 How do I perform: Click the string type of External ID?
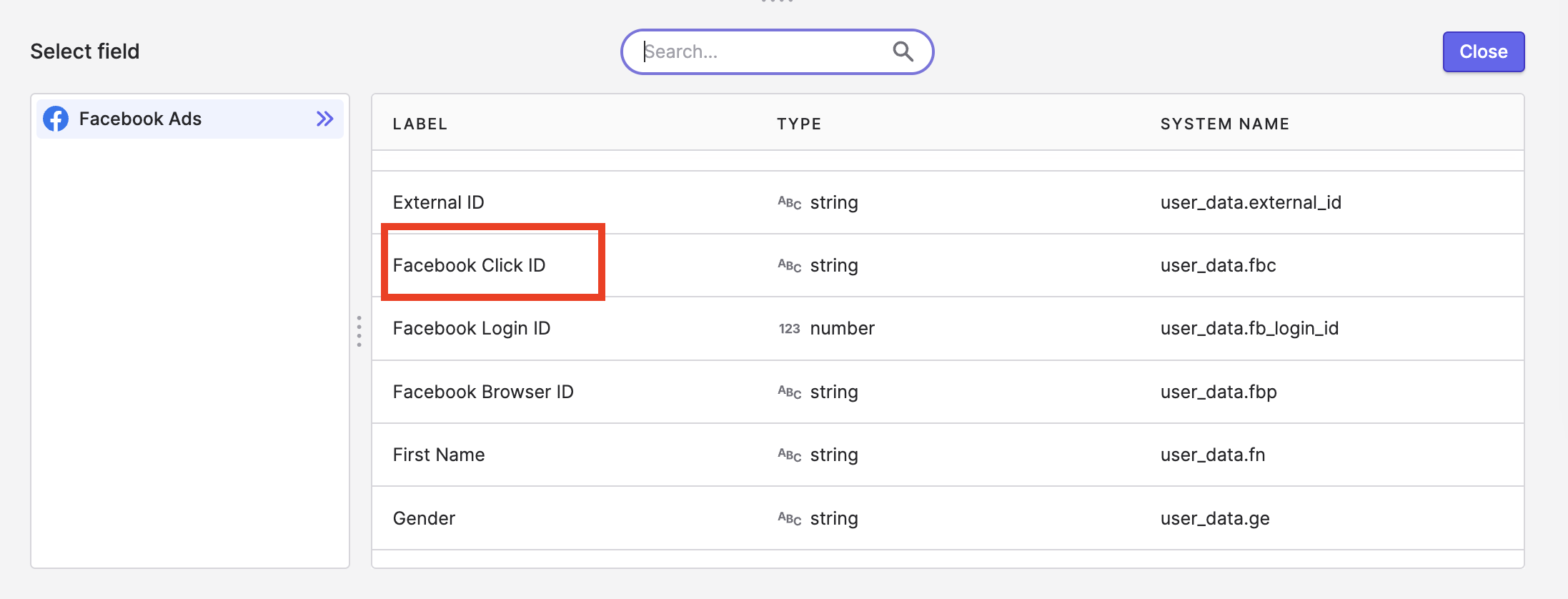(x=834, y=202)
